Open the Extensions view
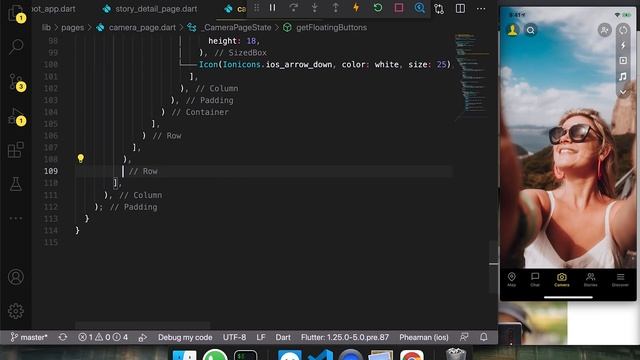Screen dimensions: 640x360 [16, 150]
